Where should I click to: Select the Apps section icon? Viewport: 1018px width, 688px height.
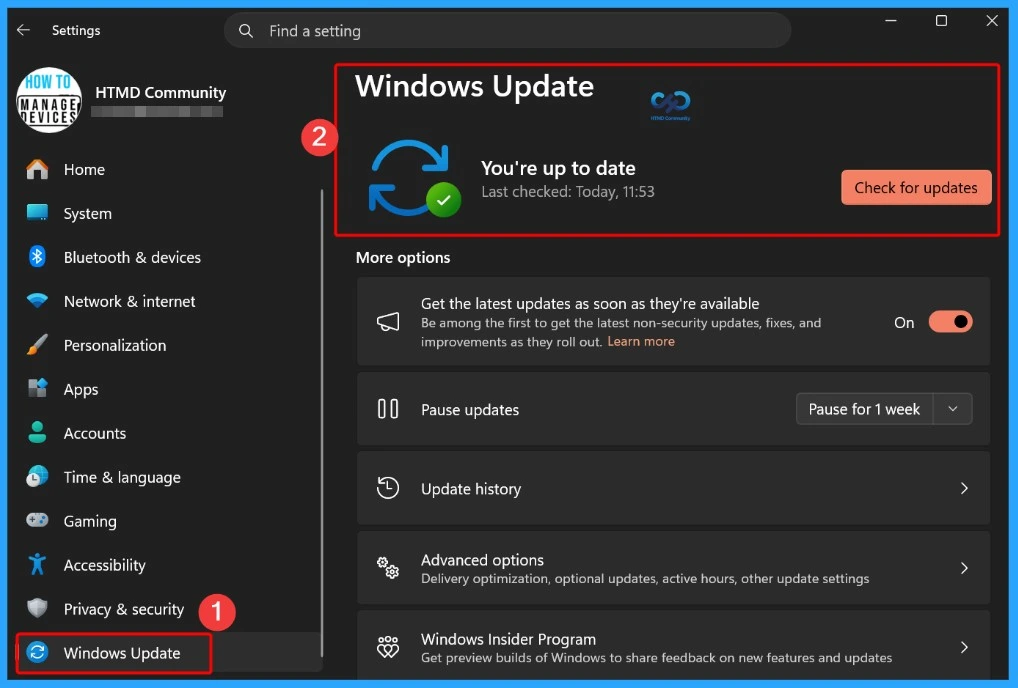click(37, 389)
